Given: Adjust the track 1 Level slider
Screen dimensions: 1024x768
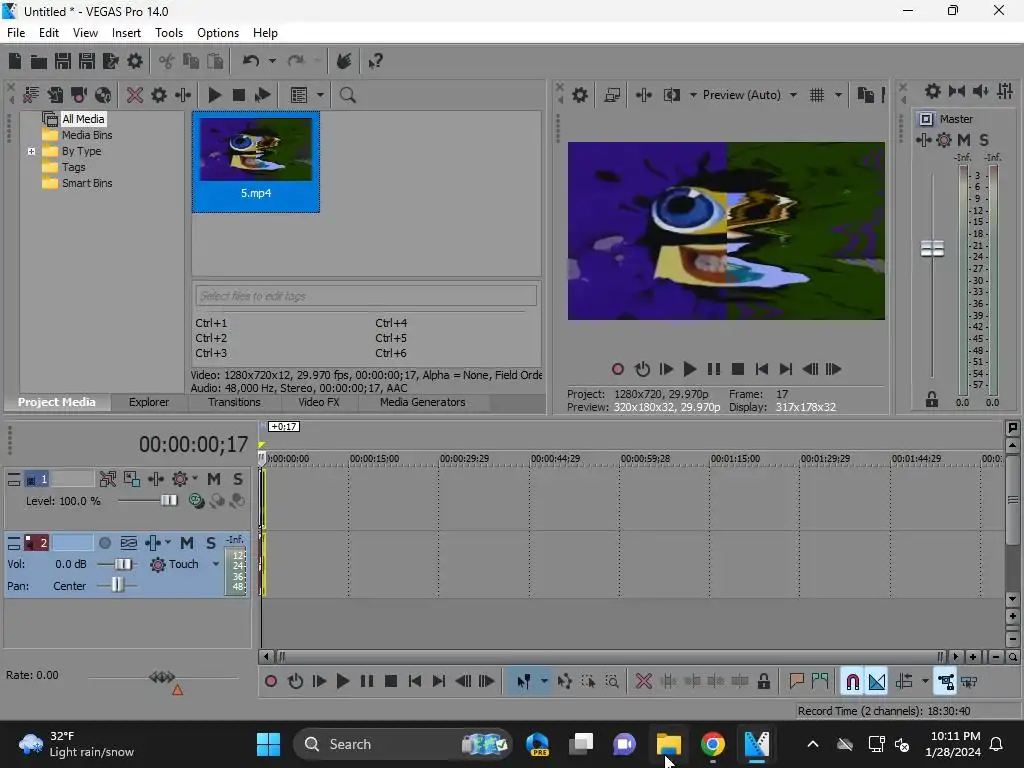Looking at the screenshot, I should tap(168, 500).
